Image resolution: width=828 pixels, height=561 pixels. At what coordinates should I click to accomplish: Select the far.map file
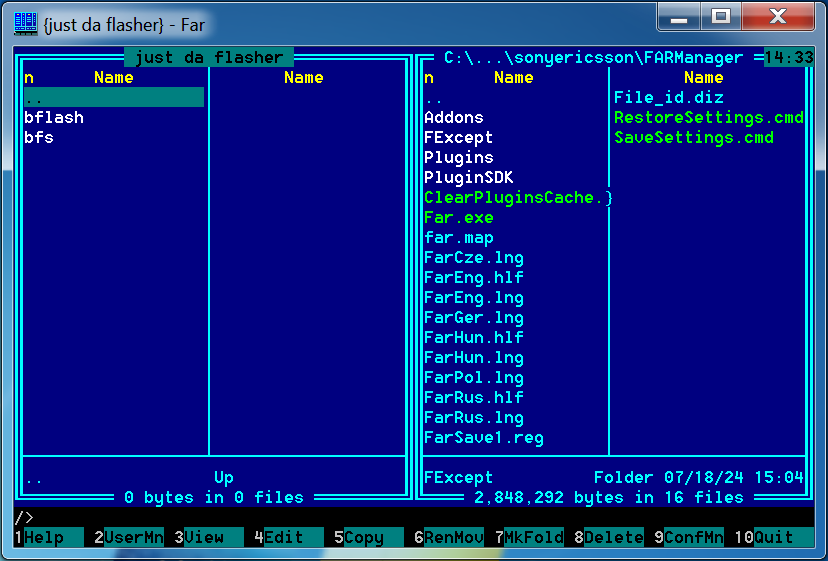pyautogui.click(x=459, y=238)
